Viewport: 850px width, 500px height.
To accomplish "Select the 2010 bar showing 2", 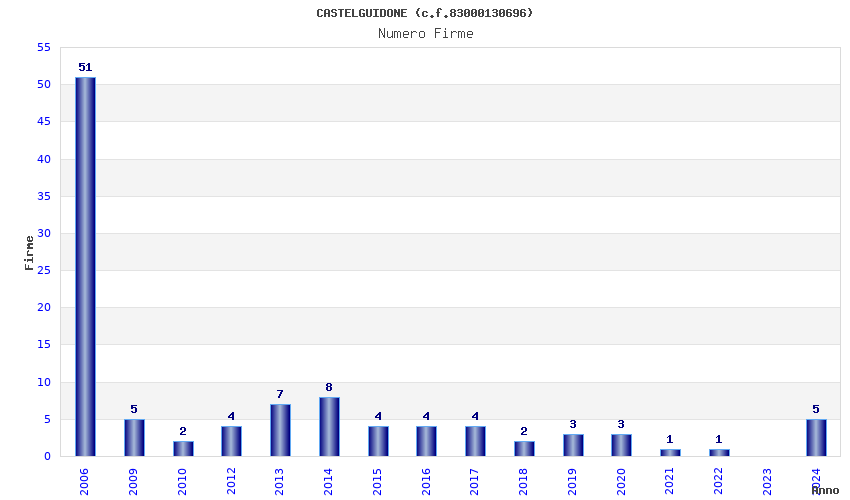I will [x=183, y=448].
